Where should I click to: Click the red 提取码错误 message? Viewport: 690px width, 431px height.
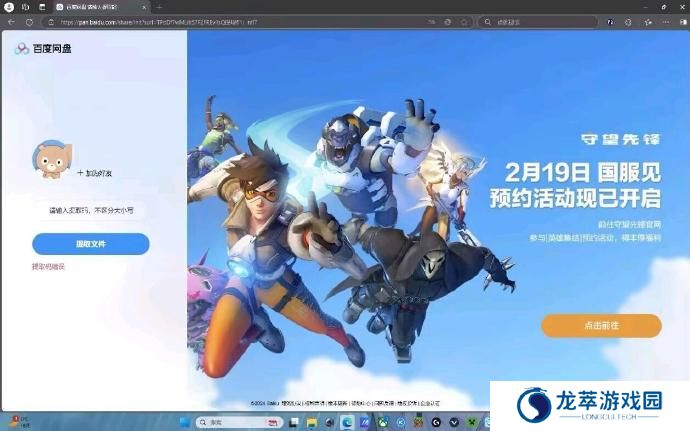pos(48,266)
